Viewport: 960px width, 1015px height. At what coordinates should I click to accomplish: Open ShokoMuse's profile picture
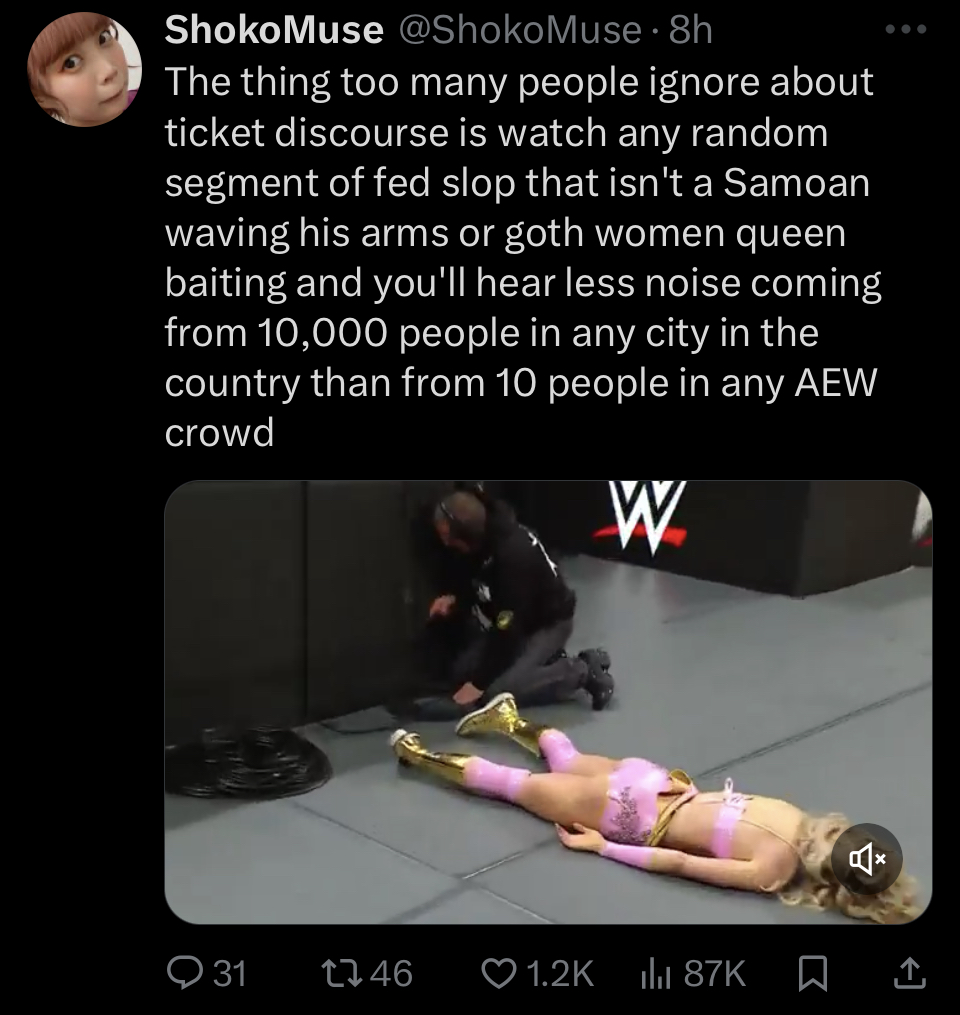click(x=84, y=70)
